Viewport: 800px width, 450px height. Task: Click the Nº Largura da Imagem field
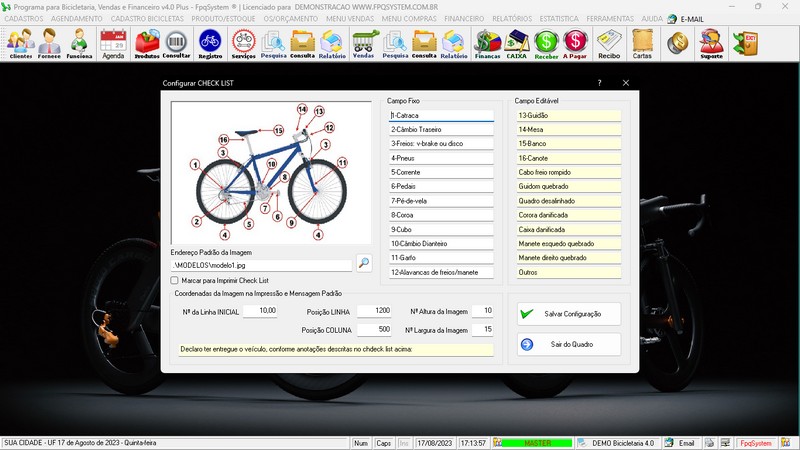(x=482, y=330)
